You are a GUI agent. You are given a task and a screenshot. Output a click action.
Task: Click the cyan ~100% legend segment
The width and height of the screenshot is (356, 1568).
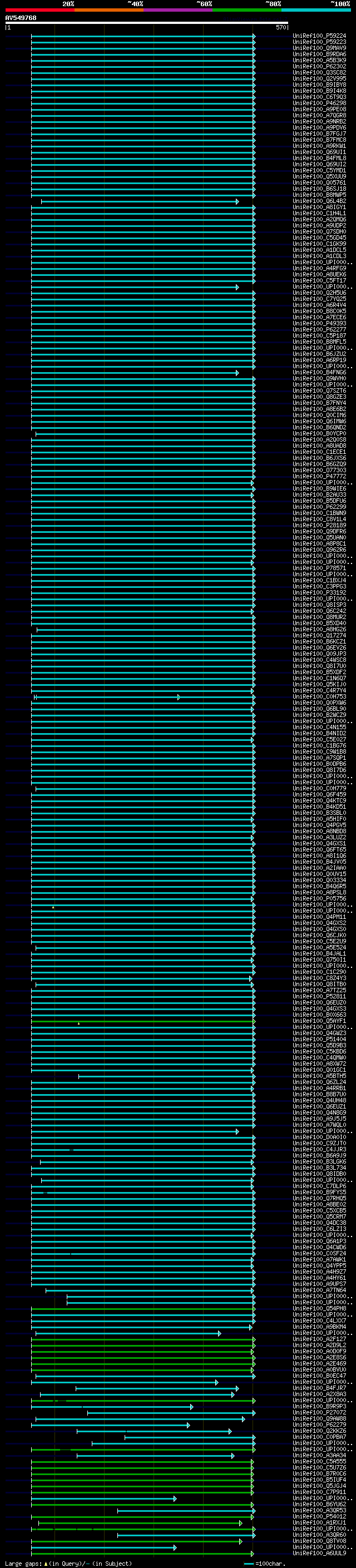pyautogui.click(x=317, y=10)
